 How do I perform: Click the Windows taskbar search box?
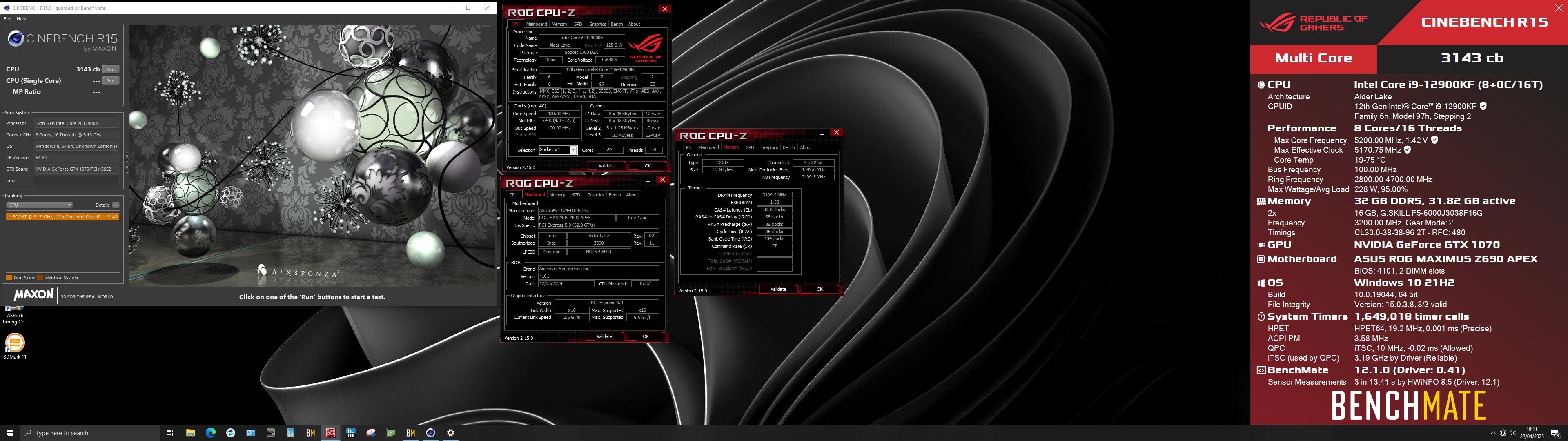[x=90, y=433]
